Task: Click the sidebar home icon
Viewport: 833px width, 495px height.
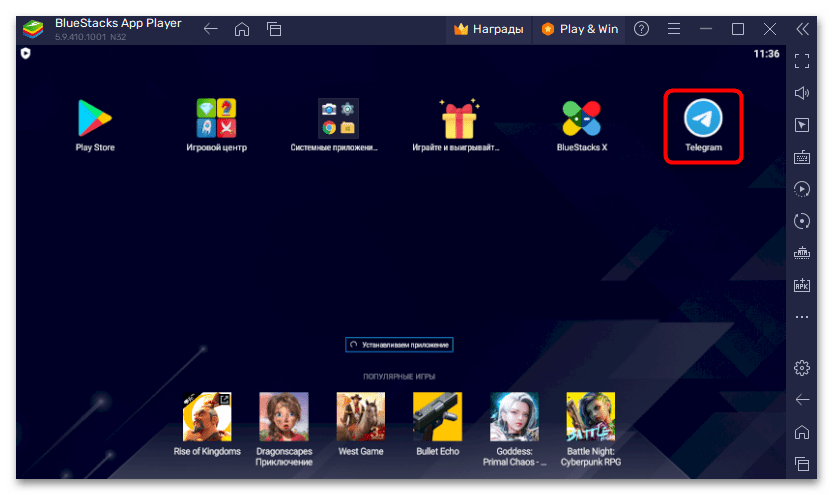Action: pyautogui.click(x=802, y=432)
